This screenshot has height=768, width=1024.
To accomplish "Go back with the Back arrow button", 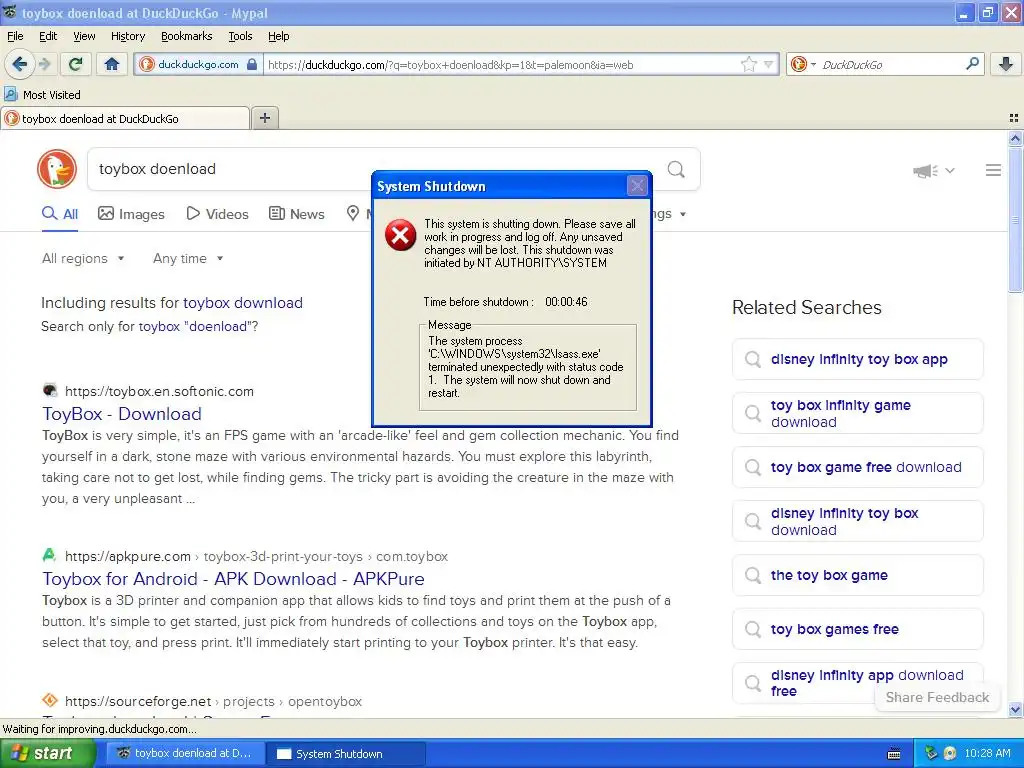I will point(19,64).
